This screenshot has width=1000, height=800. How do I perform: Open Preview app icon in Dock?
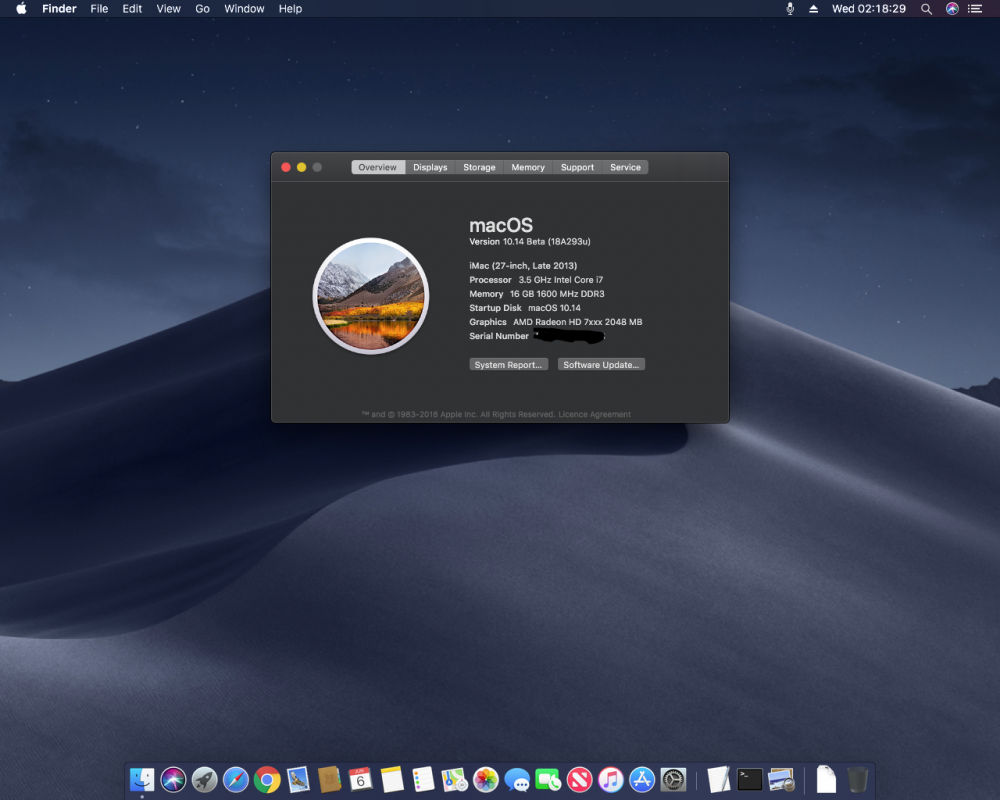pyautogui.click(x=781, y=780)
